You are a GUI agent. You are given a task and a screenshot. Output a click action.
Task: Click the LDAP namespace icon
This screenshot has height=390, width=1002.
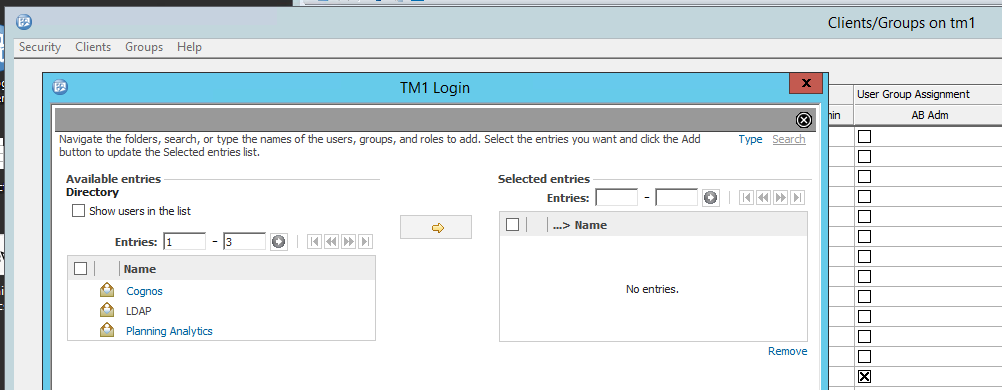[107, 310]
